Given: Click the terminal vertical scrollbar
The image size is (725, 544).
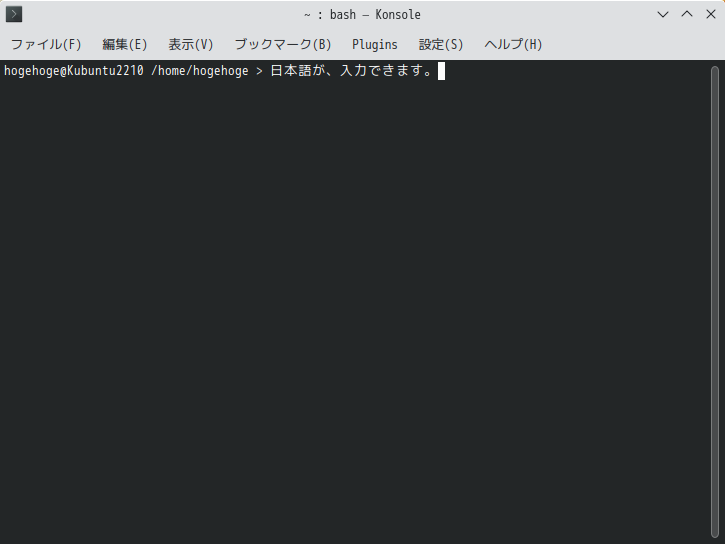Looking at the screenshot, I should point(715,302).
